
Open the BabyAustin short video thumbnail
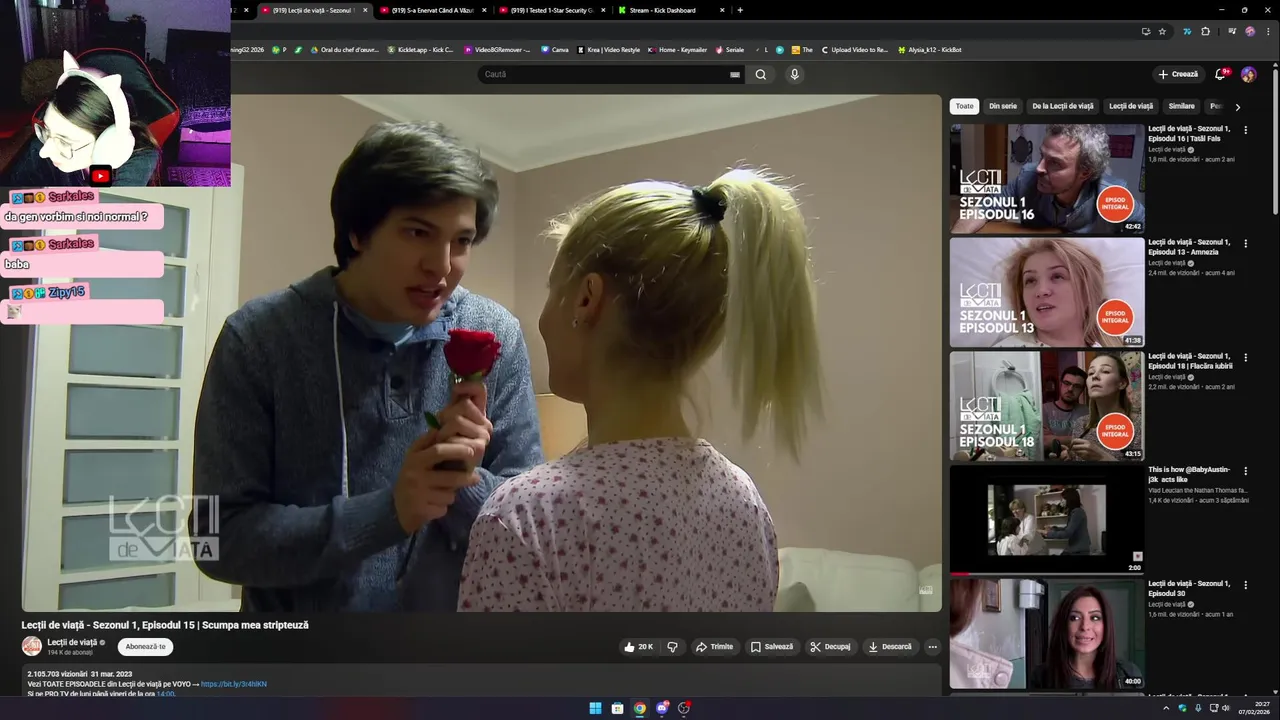click(x=1047, y=519)
